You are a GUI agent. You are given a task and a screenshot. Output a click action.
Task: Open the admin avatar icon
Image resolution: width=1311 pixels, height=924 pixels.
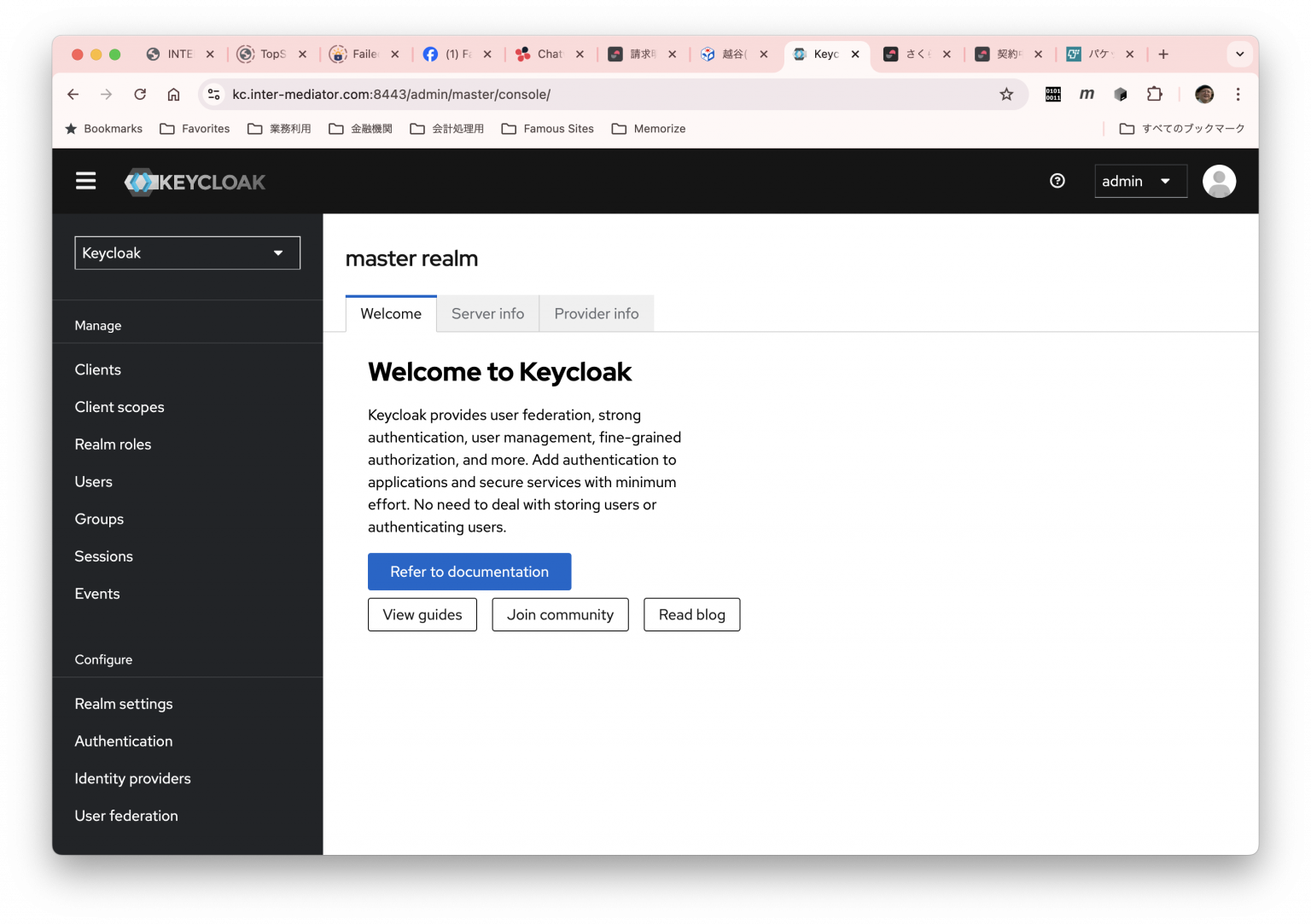pos(1219,181)
